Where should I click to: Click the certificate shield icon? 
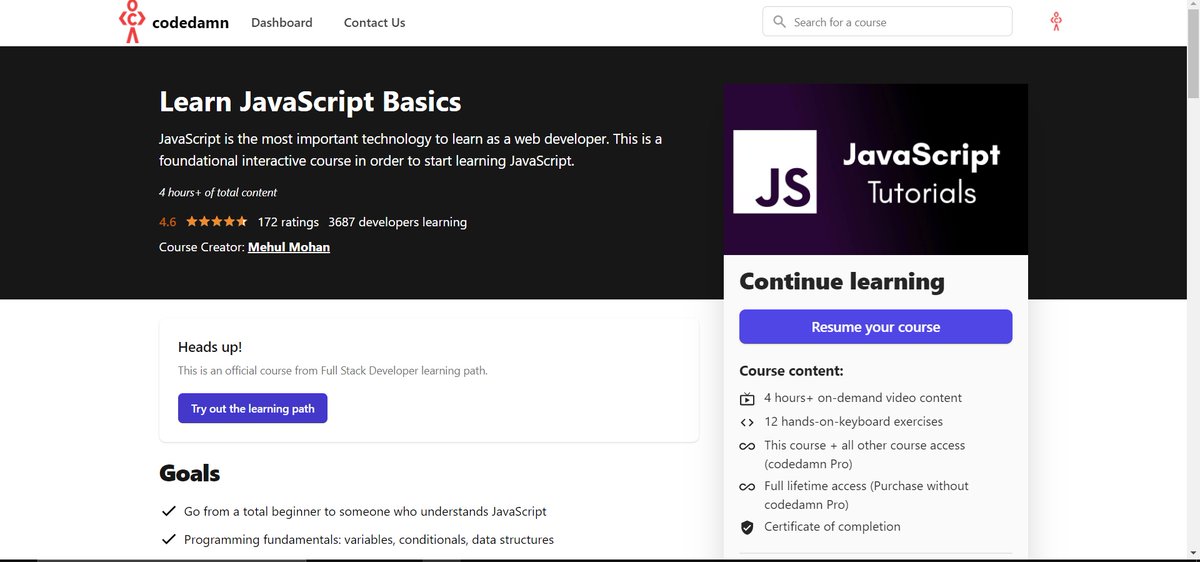[x=747, y=527]
